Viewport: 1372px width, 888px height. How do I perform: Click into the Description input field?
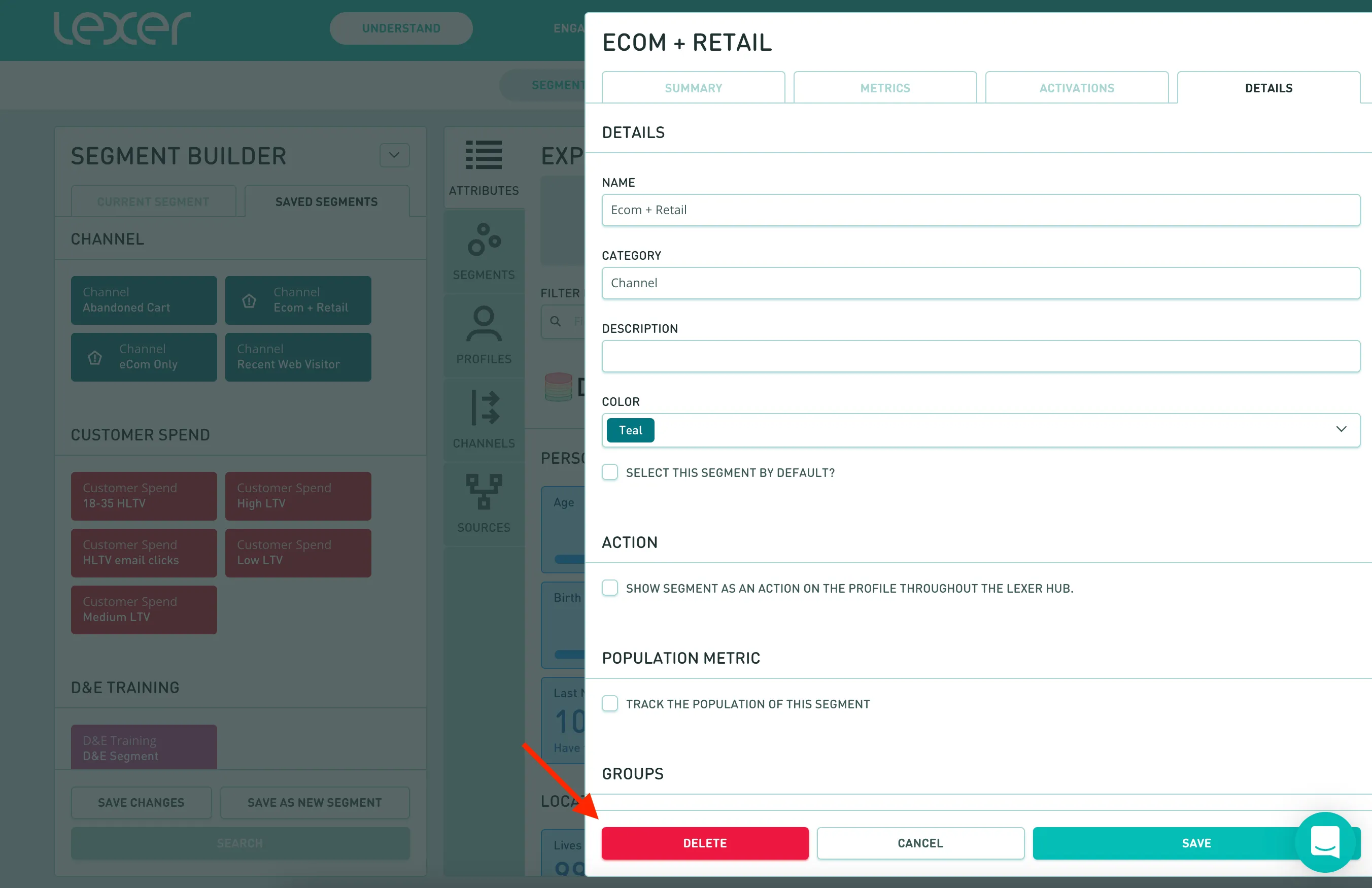(980, 356)
